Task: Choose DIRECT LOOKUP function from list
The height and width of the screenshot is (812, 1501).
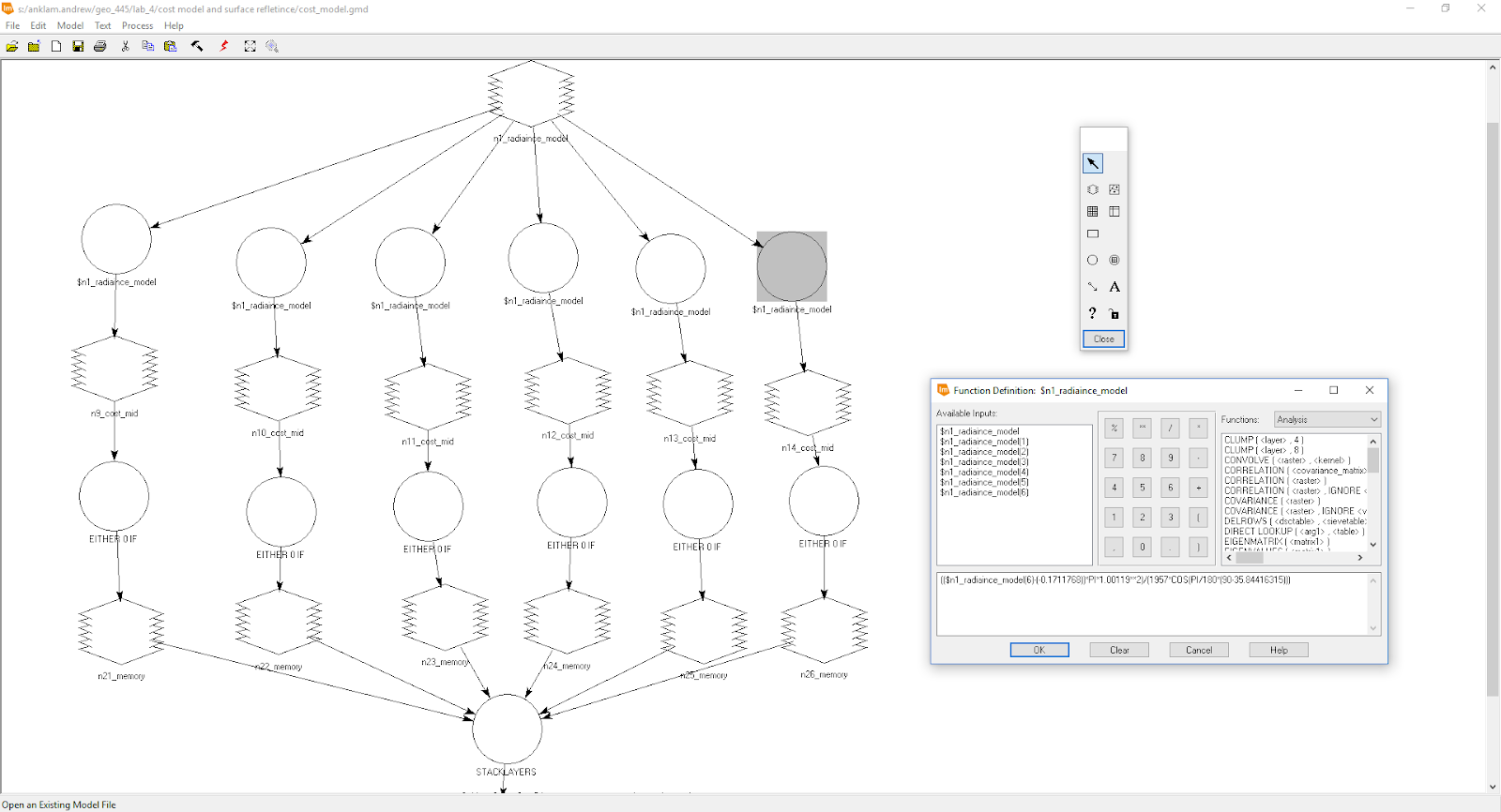Action: [x=1294, y=532]
